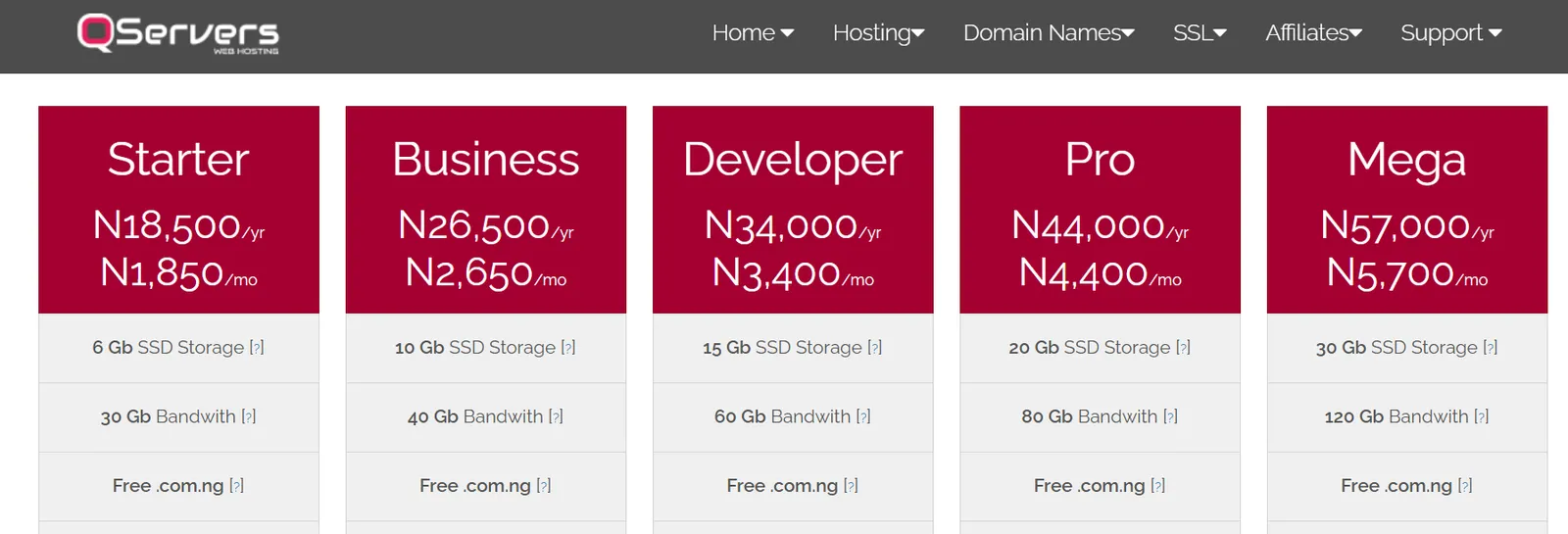Show help for Developer 60 Gb Bandwith

tap(863, 417)
